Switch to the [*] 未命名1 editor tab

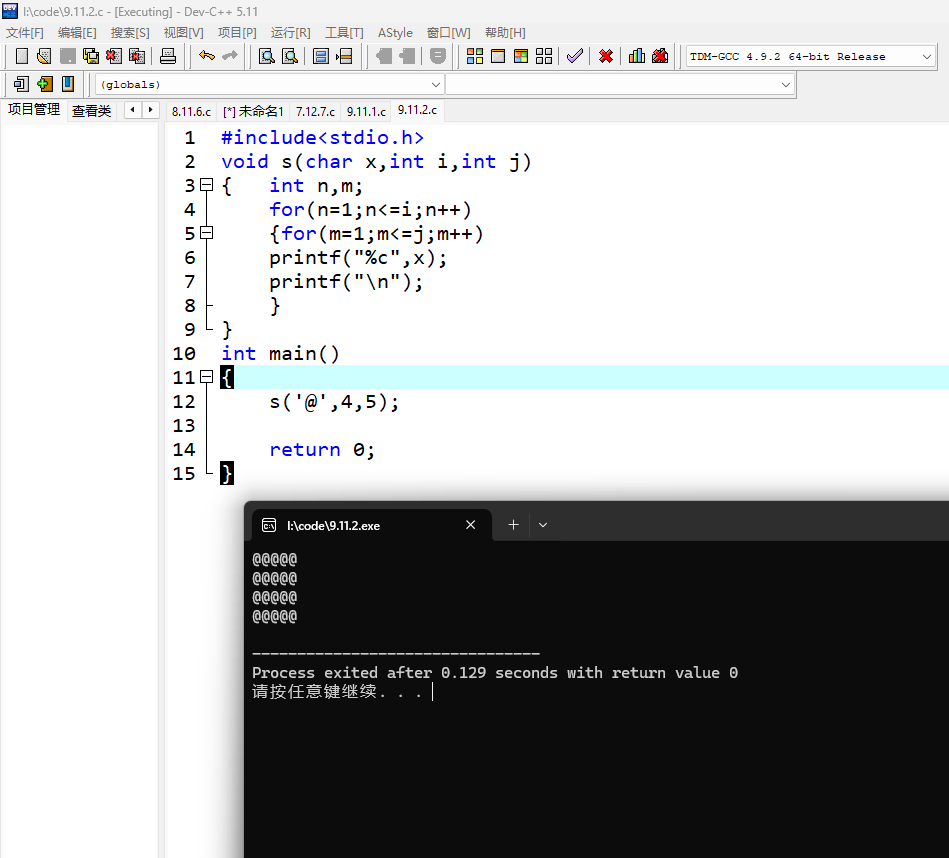pos(253,111)
